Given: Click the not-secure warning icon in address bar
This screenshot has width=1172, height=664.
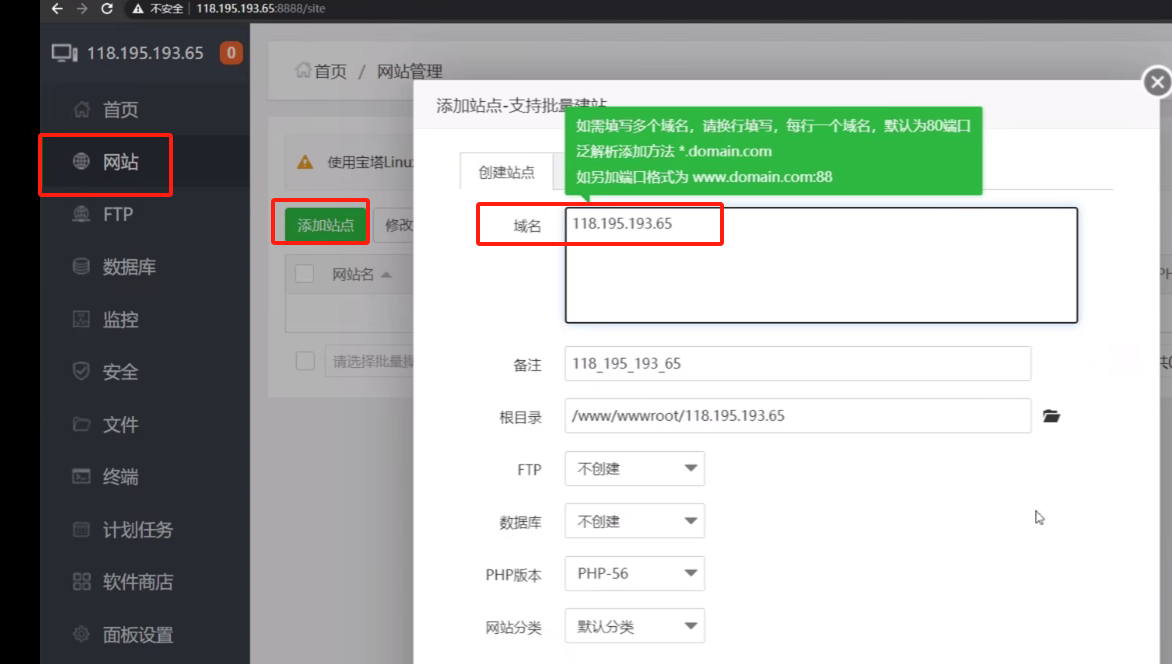Looking at the screenshot, I should coord(138,9).
